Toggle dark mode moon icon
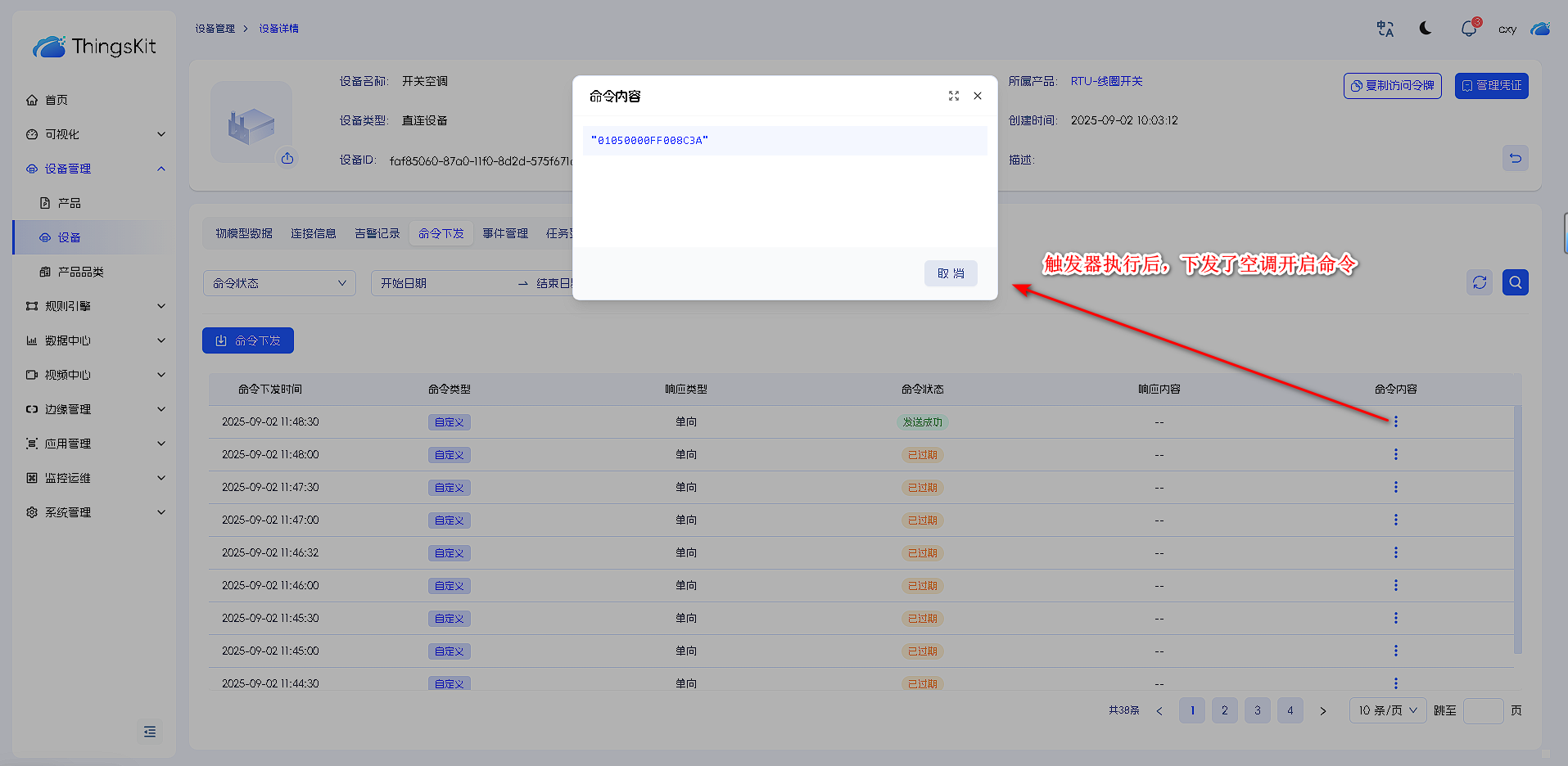This screenshot has width=1568, height=766. 1426,29
